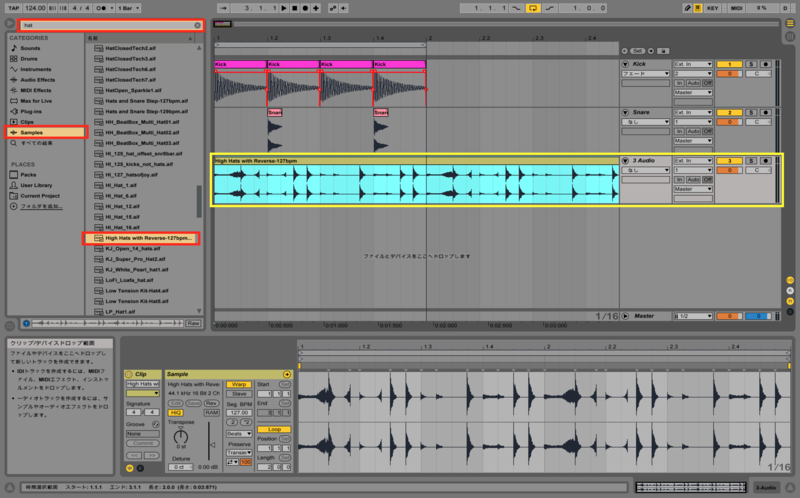The height and width of the screenshot is (498, 800).
Task: Arm the Snare track for recording
Action: [765, 112]
